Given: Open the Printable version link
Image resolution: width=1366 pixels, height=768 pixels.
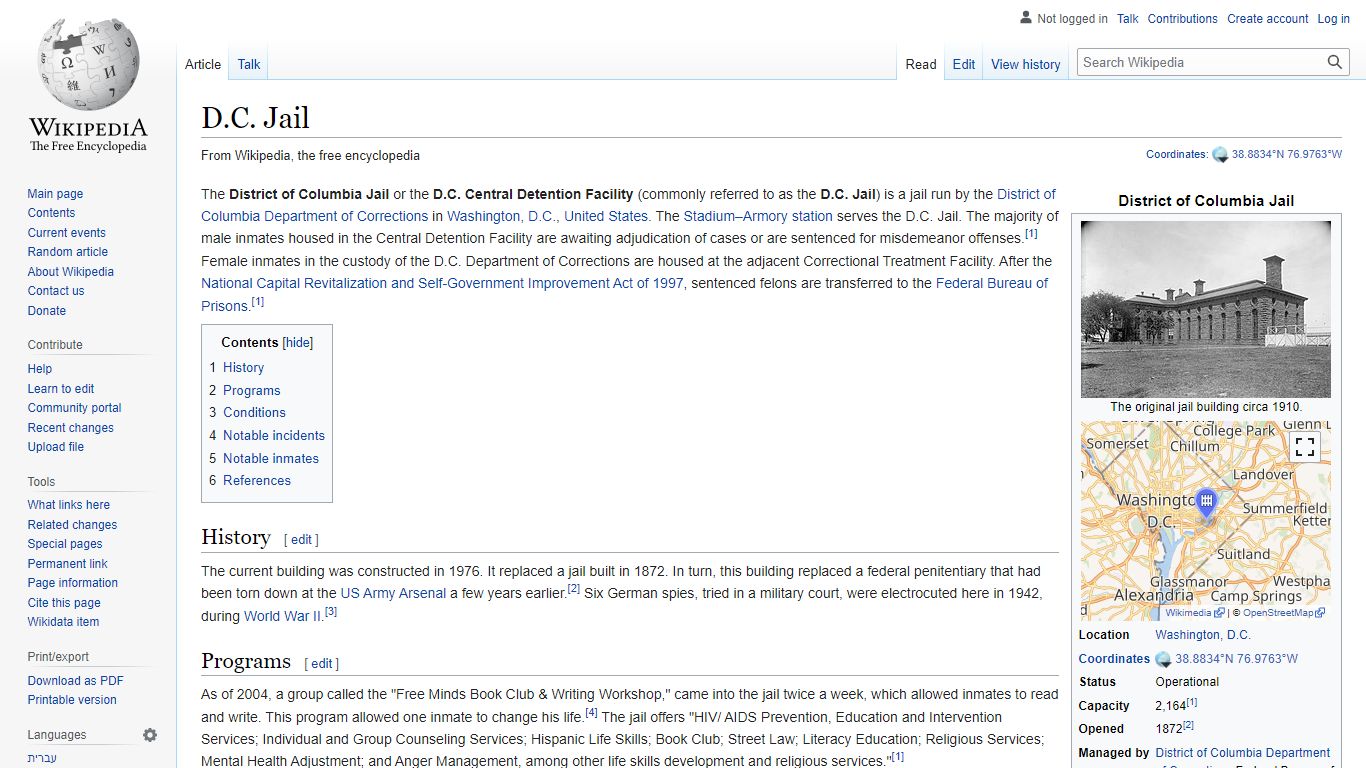Looking at the screenshot, I should [72, 700].
